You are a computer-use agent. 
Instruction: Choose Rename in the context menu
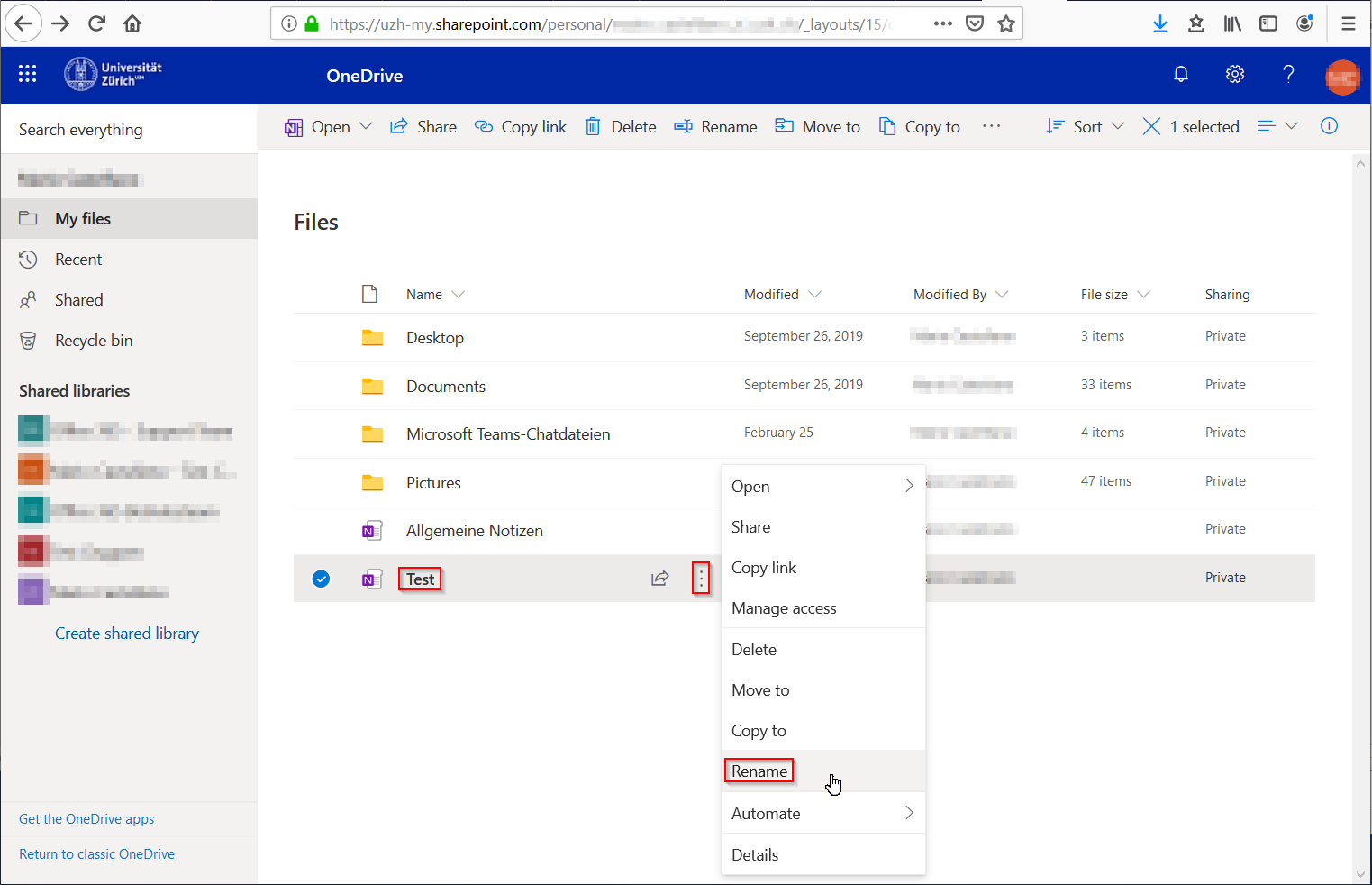click(x=823, y=771)
